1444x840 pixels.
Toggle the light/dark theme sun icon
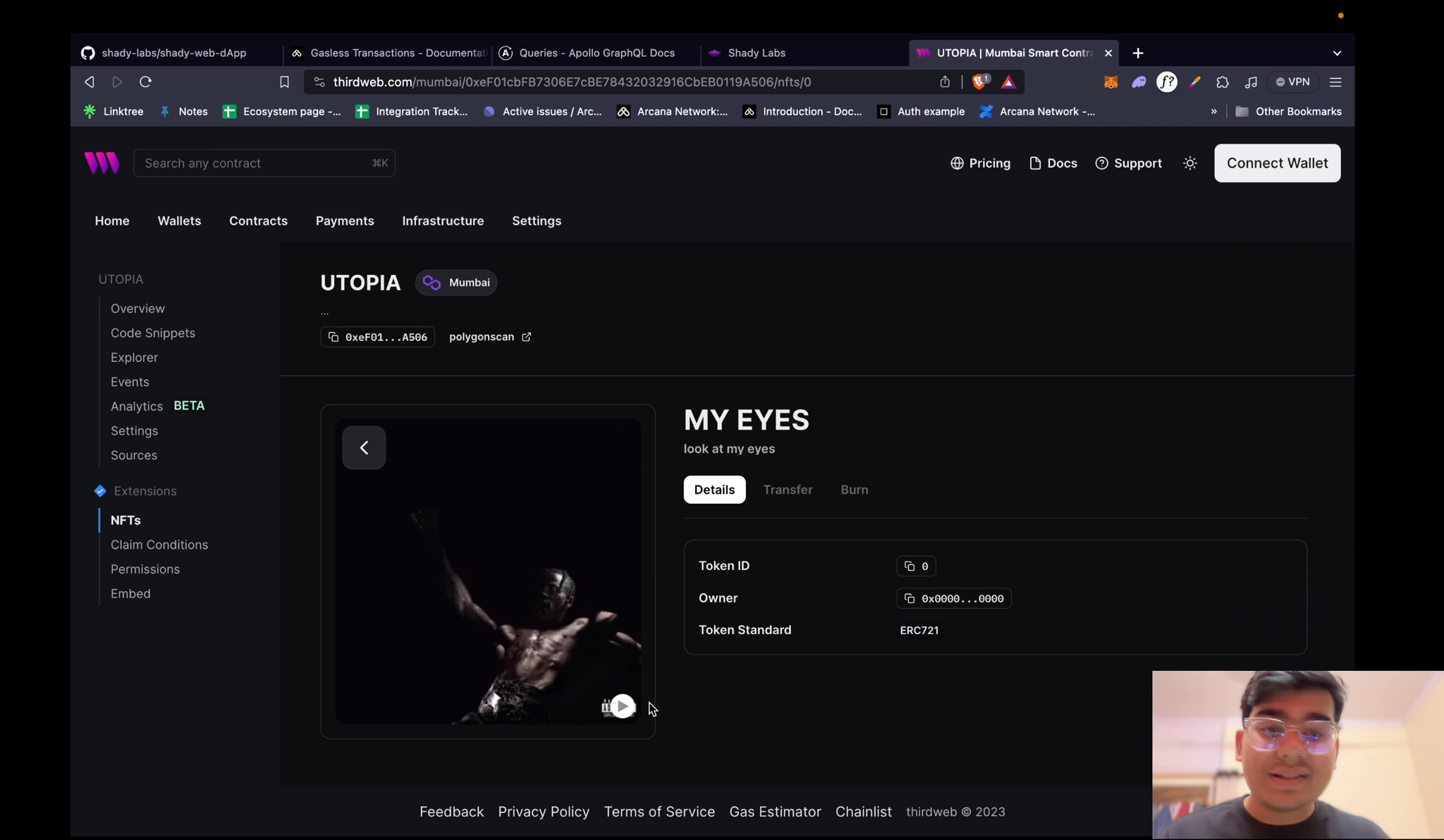coord(1190,163)
